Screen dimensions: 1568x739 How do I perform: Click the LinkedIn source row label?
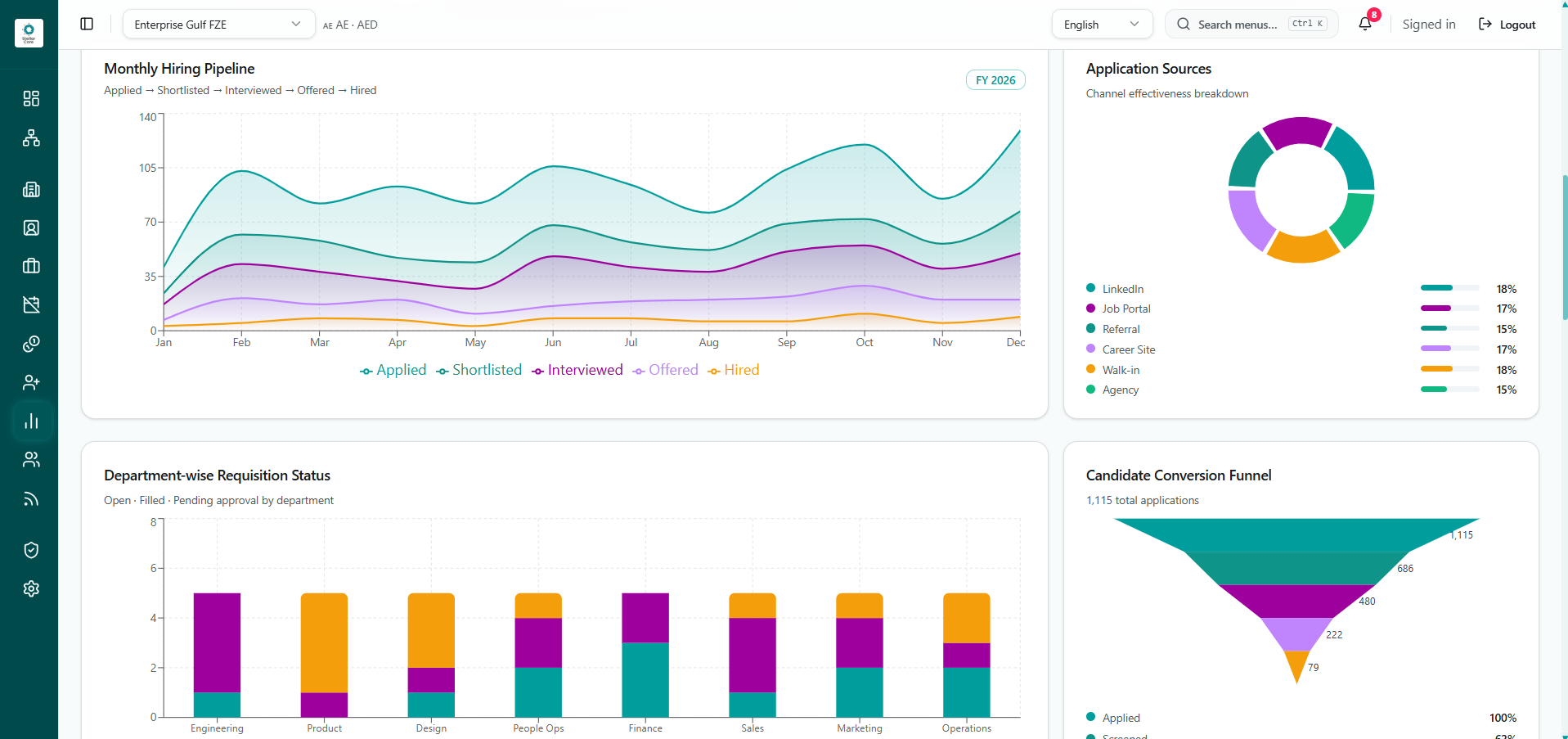1122,289
